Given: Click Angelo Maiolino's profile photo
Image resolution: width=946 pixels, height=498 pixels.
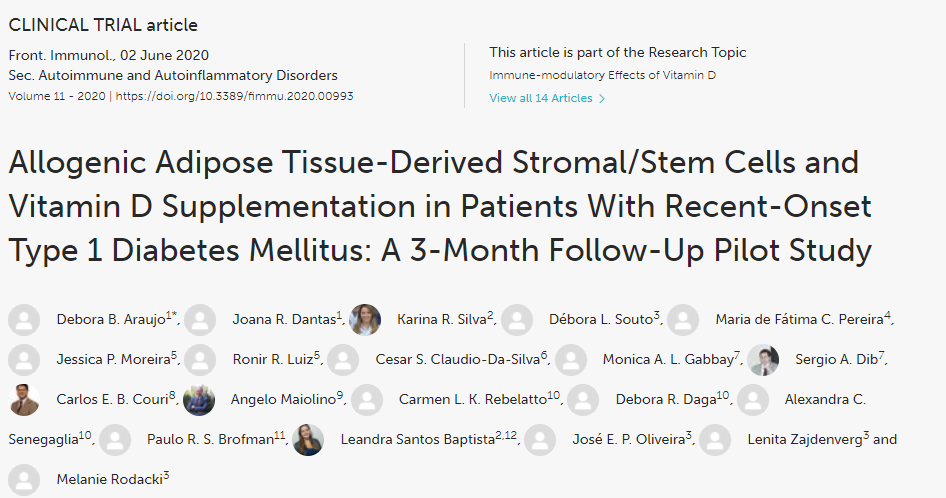Looking at the screenshot, I should point(199,400).
